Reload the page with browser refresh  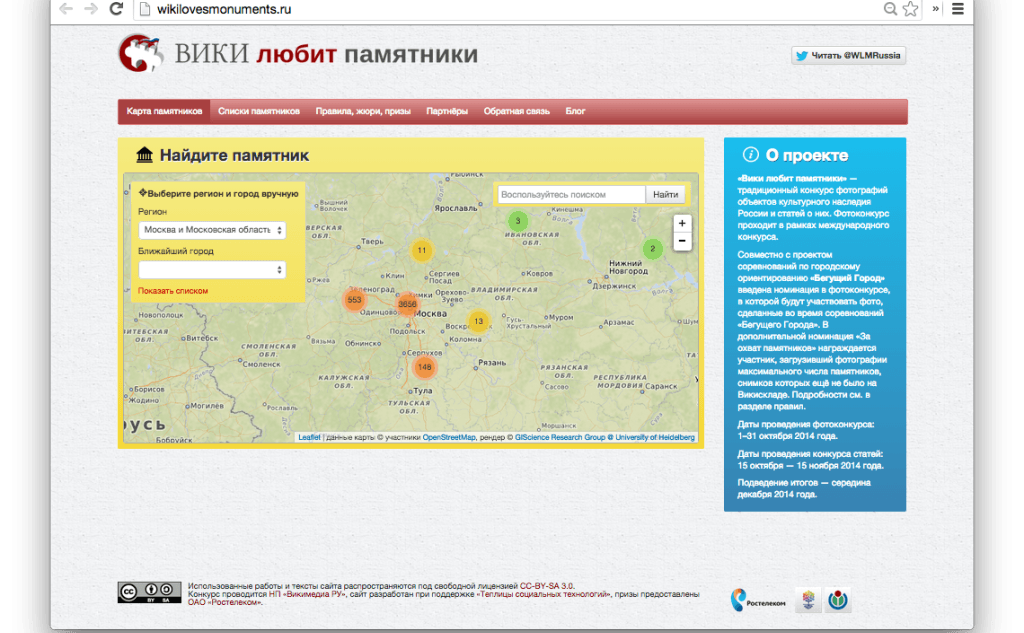[116, 9]
